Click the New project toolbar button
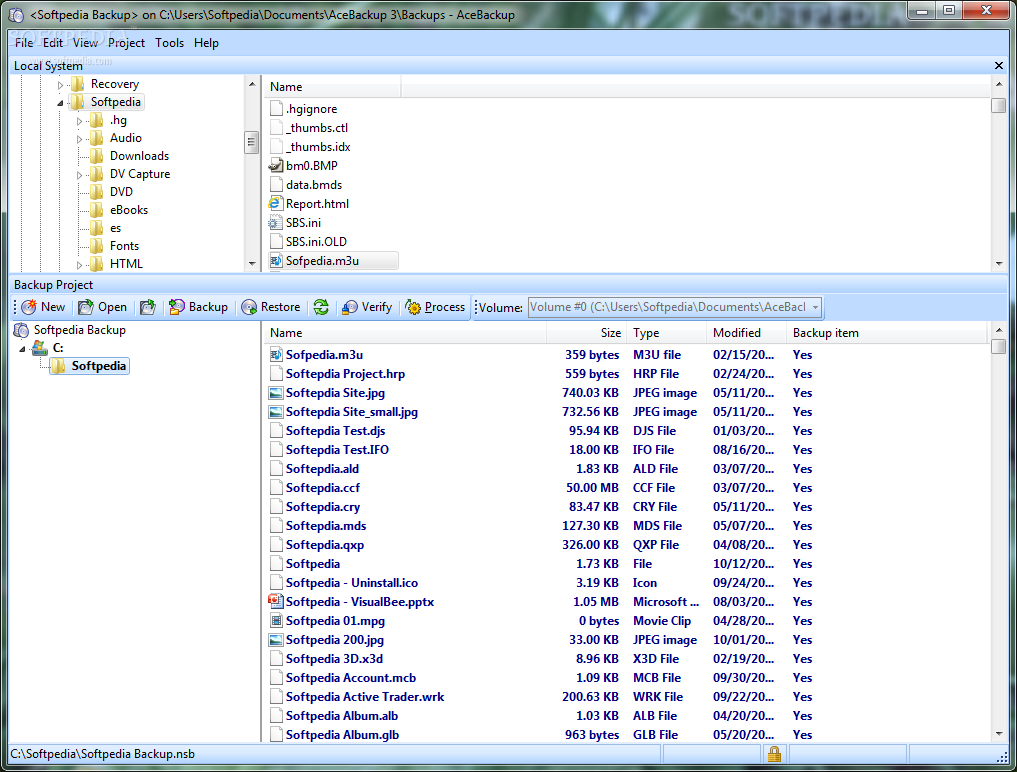Image resolution: width=1017 pixels, height=772 pixels. pyautogui.click(x=43, y=307)
